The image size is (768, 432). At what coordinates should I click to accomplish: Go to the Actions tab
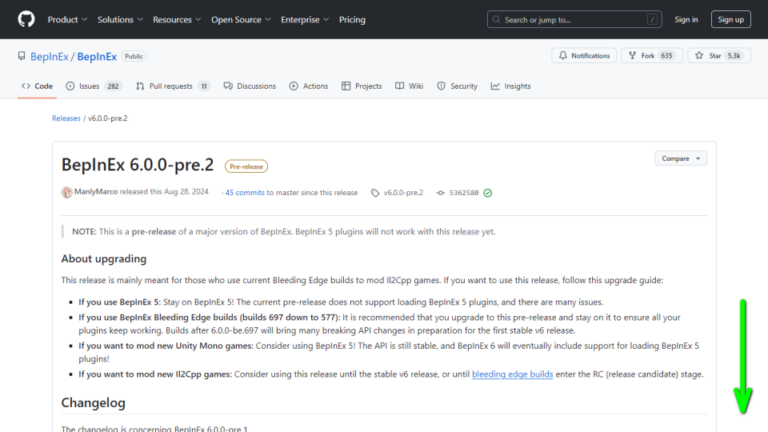(309, 86)
